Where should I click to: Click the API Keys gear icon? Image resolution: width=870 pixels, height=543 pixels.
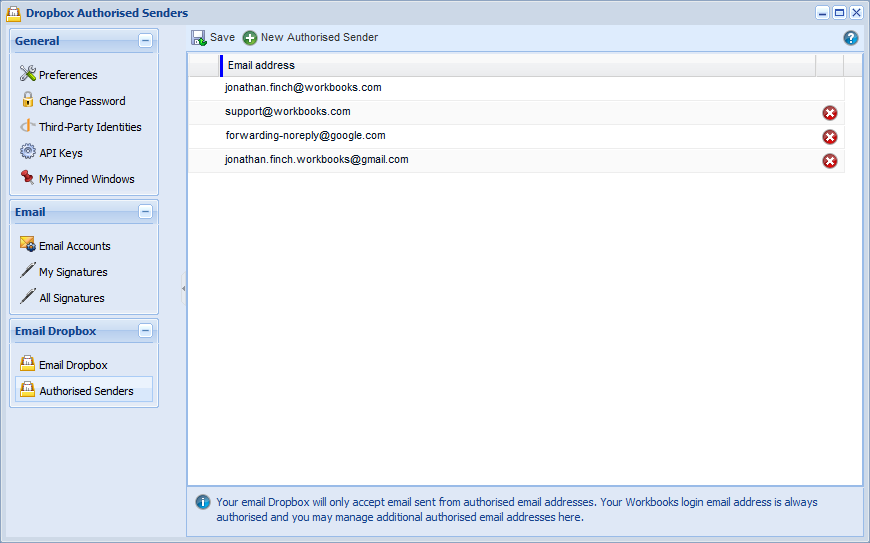28,151
